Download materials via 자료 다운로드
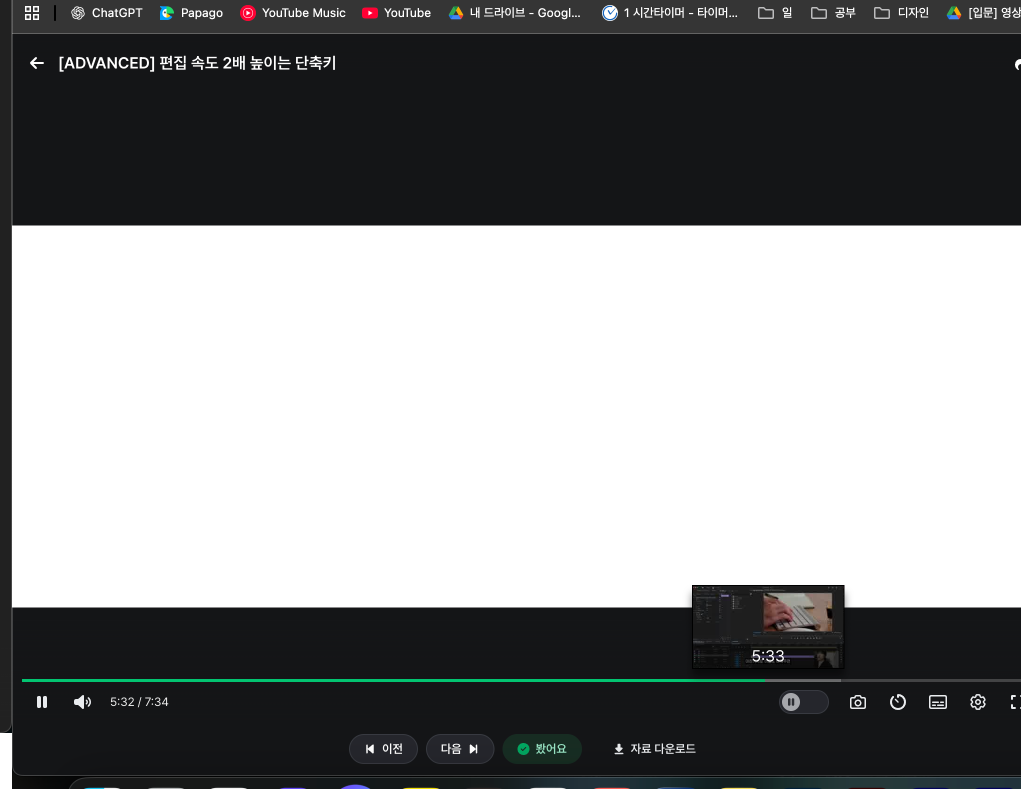 pos(654,749)
